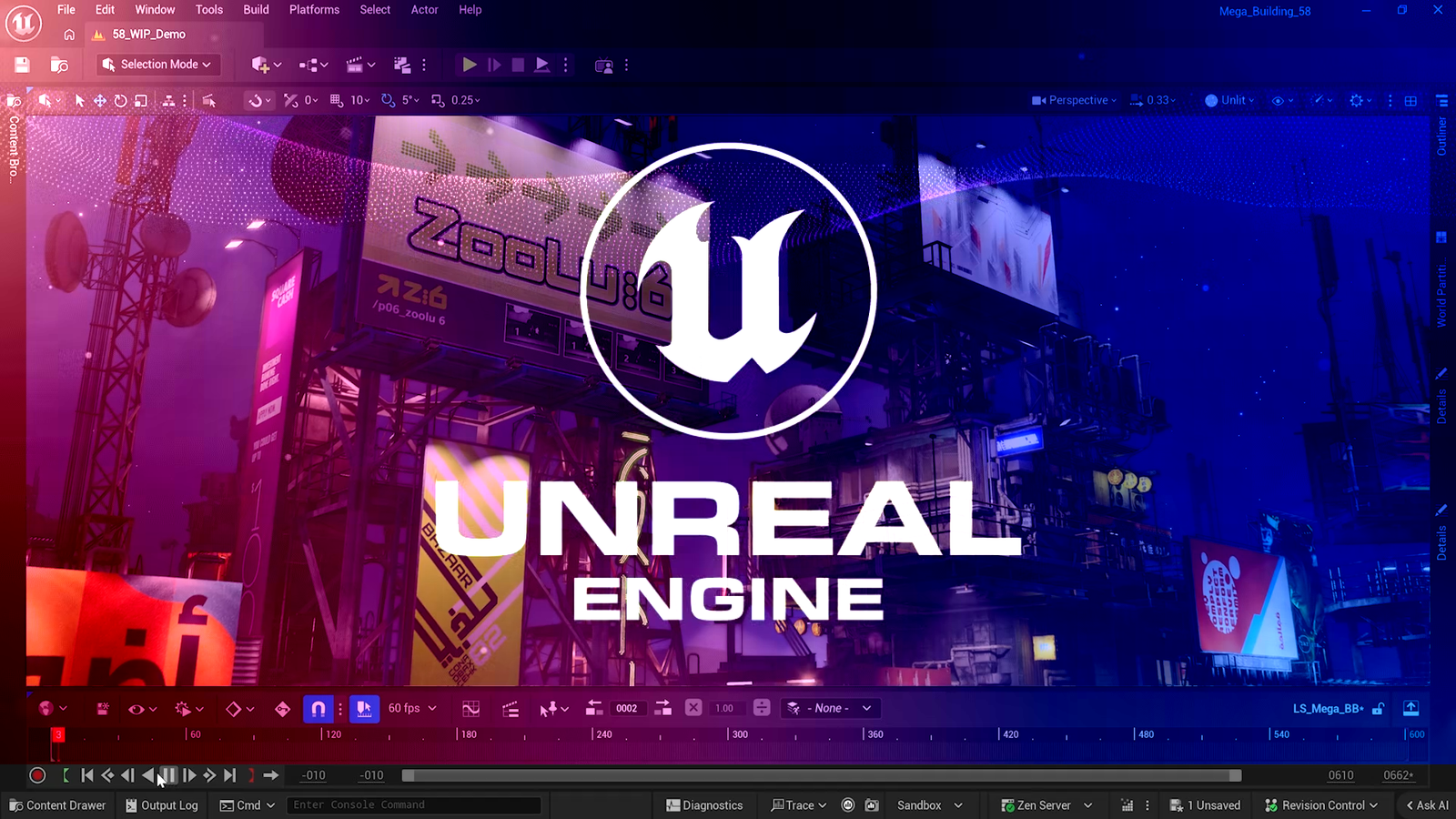Toggle Sequencer magnet snapping
The image size is (1456, 819).
click(x=318, y=708)
